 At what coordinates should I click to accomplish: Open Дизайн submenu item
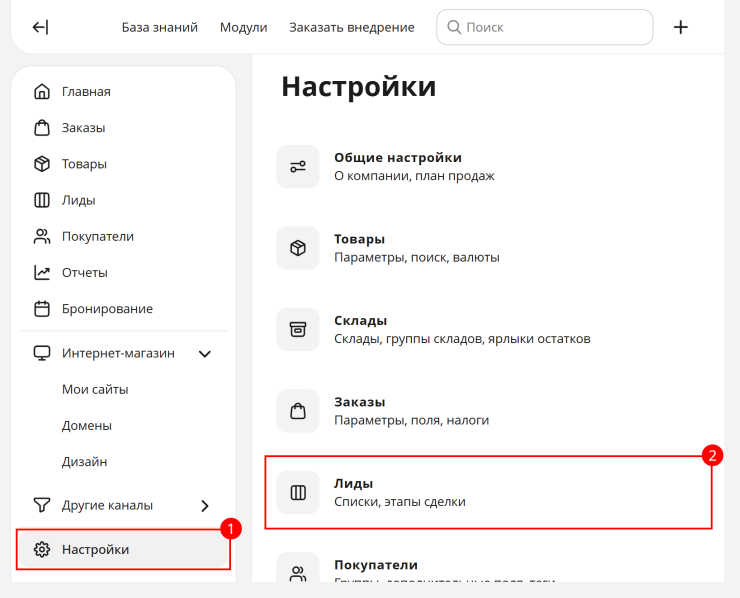tap(84, 462)
